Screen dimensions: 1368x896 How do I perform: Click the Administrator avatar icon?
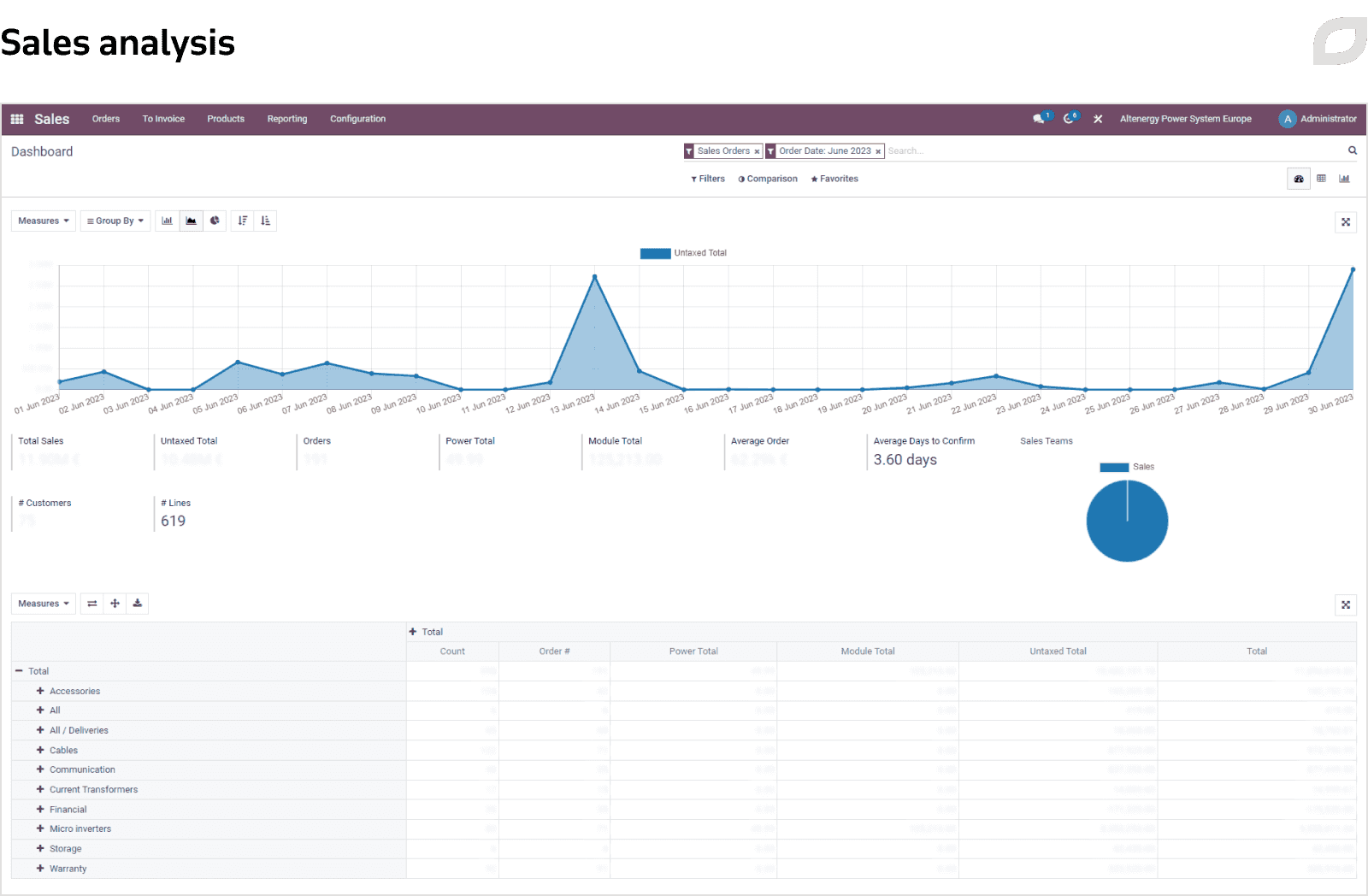click(x=1288, y=119)
